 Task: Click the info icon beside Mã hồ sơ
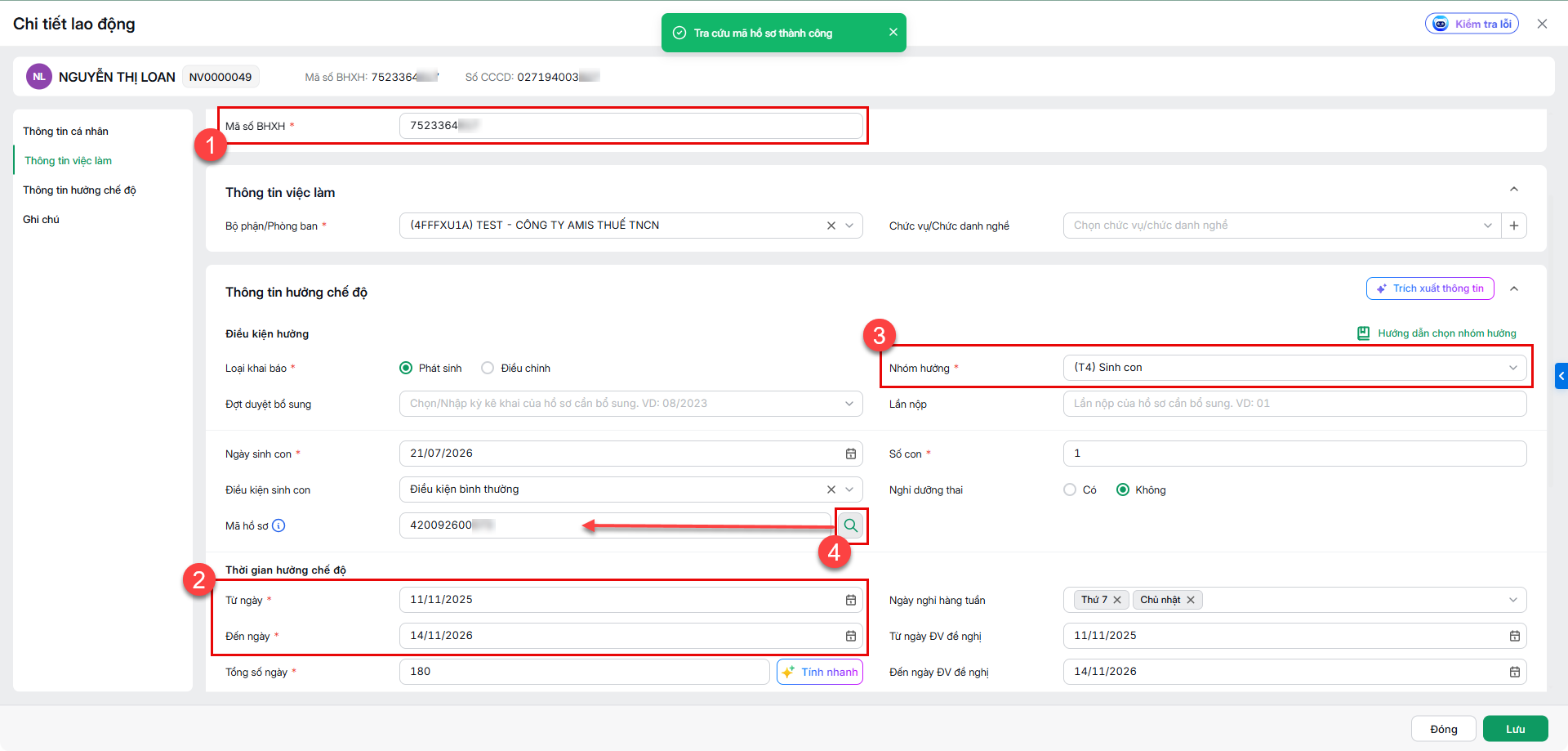(278, 525)
